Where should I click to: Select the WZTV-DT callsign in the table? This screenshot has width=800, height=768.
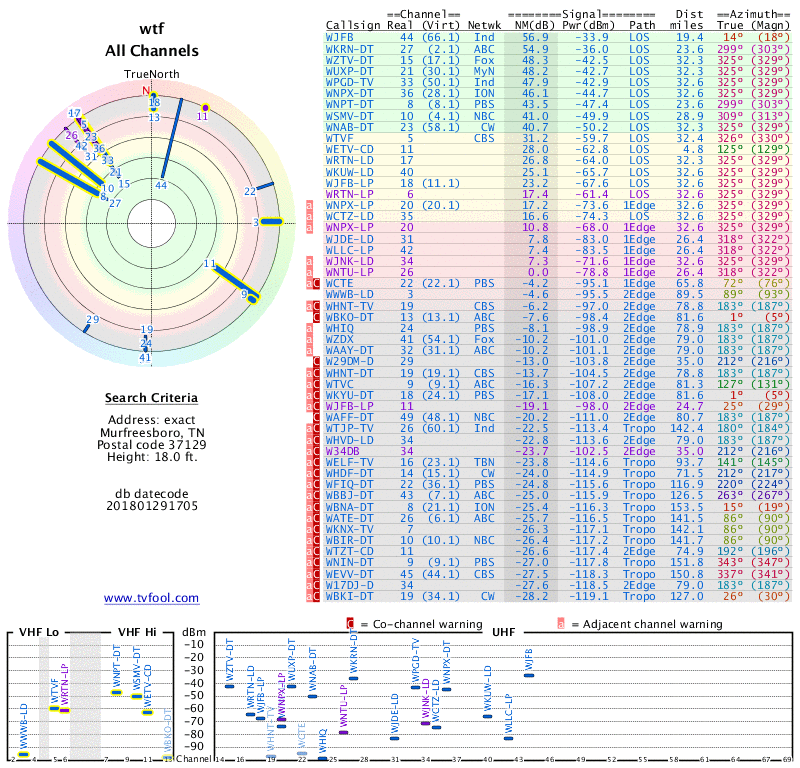pyautogui.click(x=349, y=60)
